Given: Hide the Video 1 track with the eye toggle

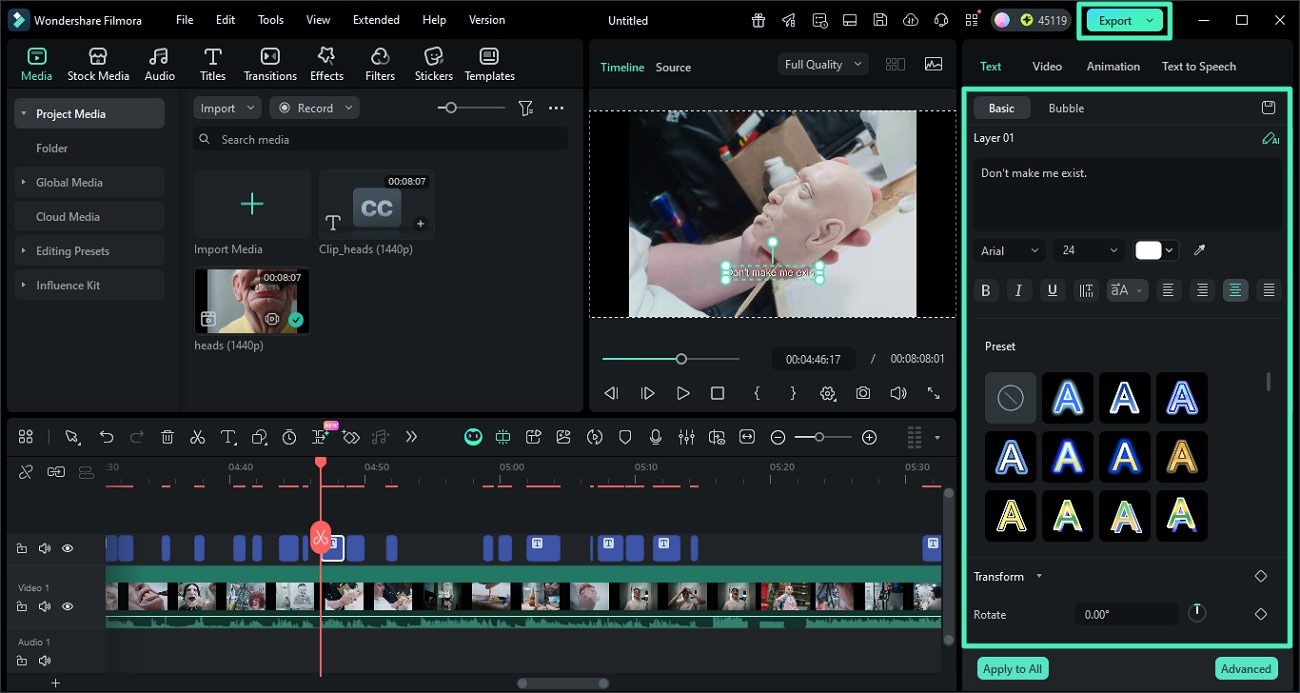Looking at the screenshot, I should tap(67, 606).
